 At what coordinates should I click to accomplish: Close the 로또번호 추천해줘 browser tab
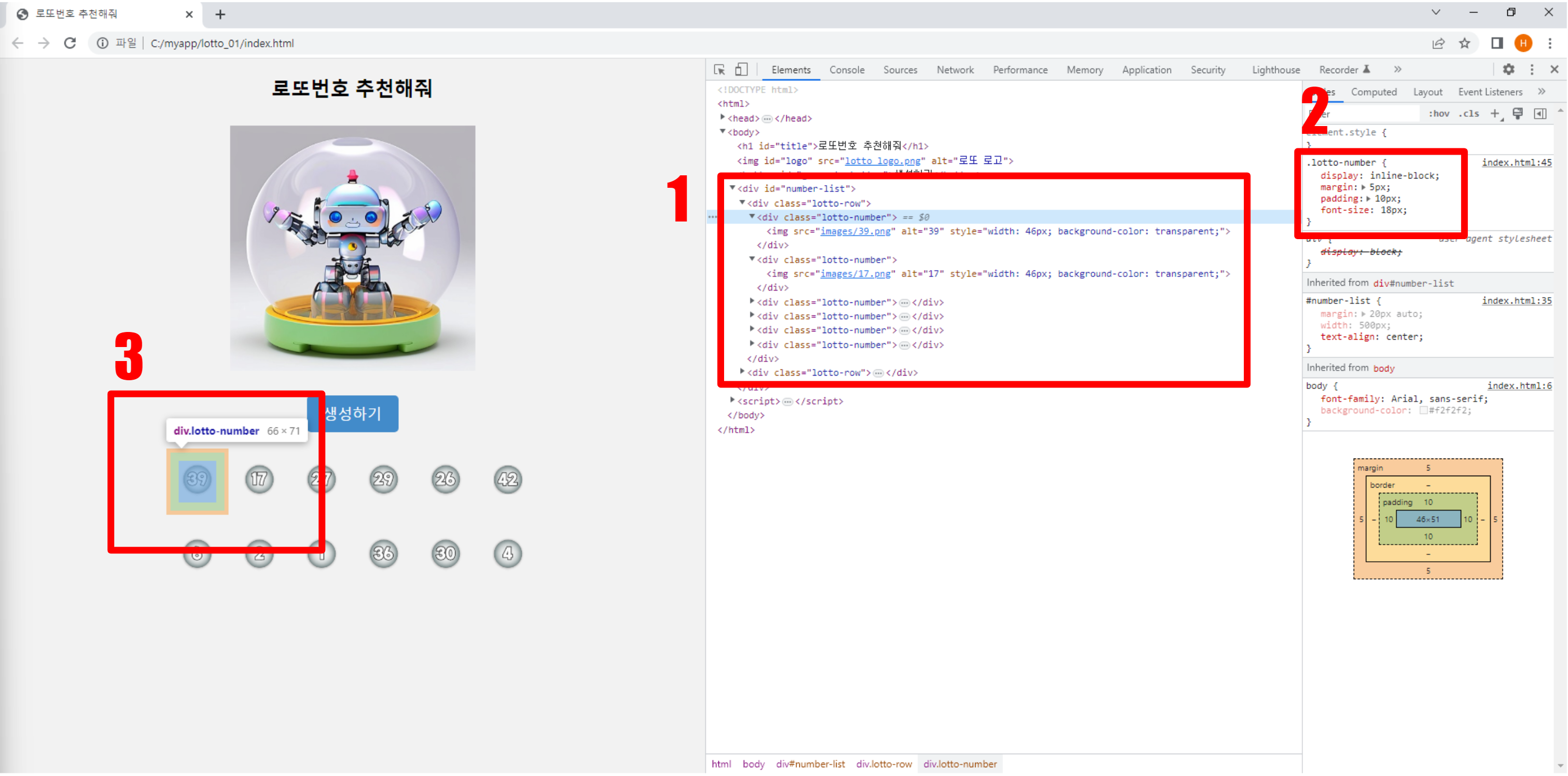click(x=189, y=14)
